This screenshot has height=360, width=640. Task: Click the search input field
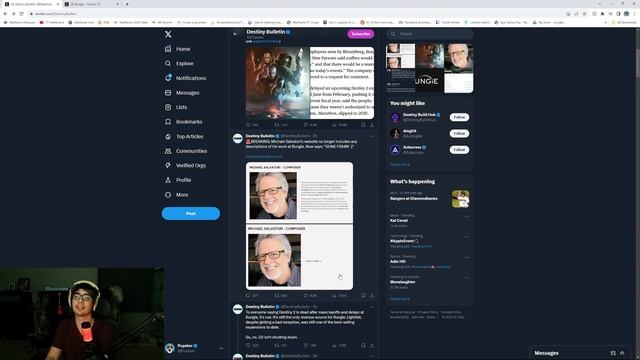[430, 34]
